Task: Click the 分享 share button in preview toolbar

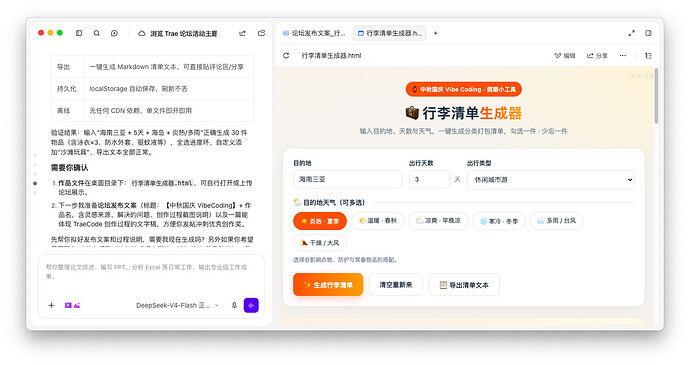Action: [x=597, y=55]
